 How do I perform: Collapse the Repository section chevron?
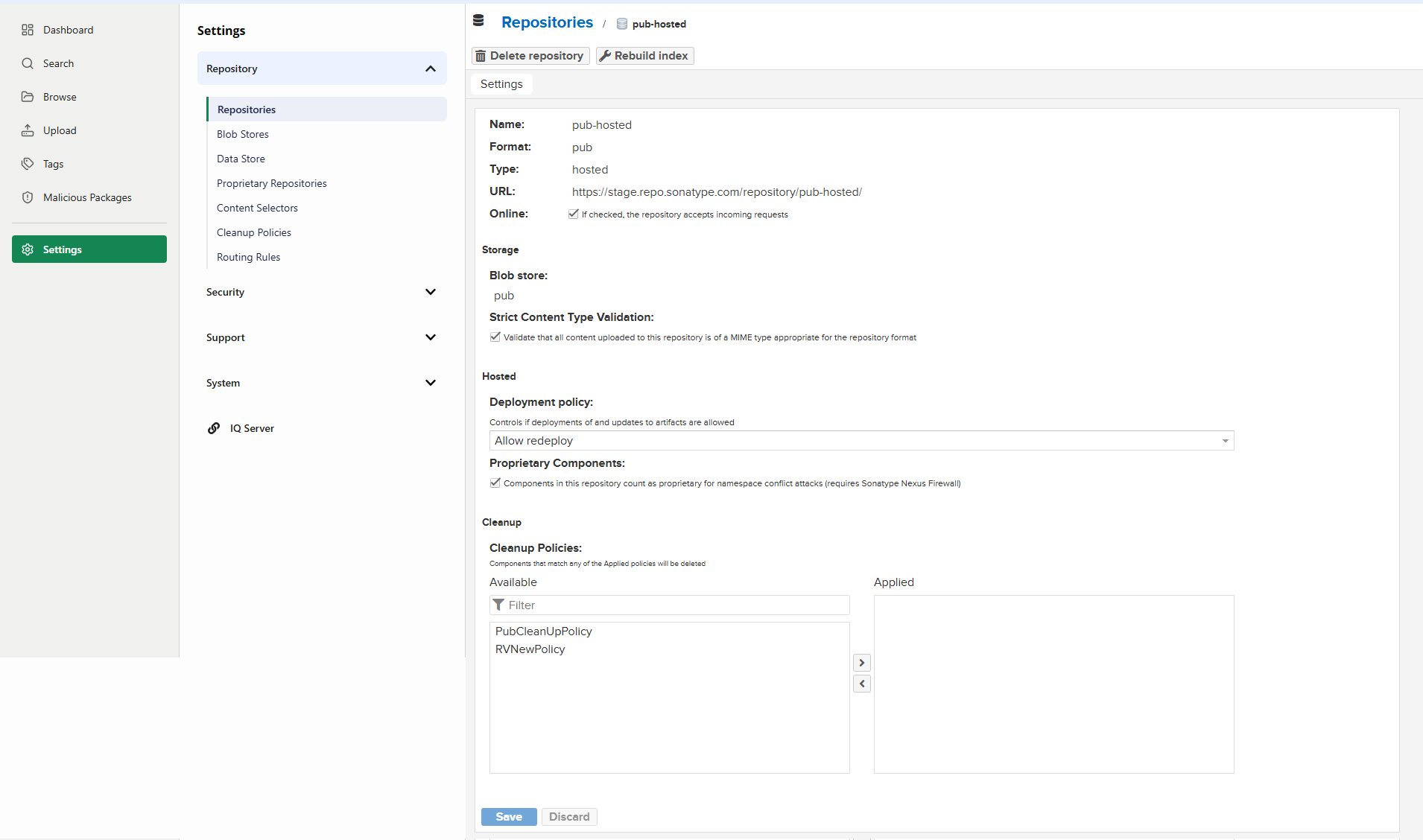coord(431,69)
